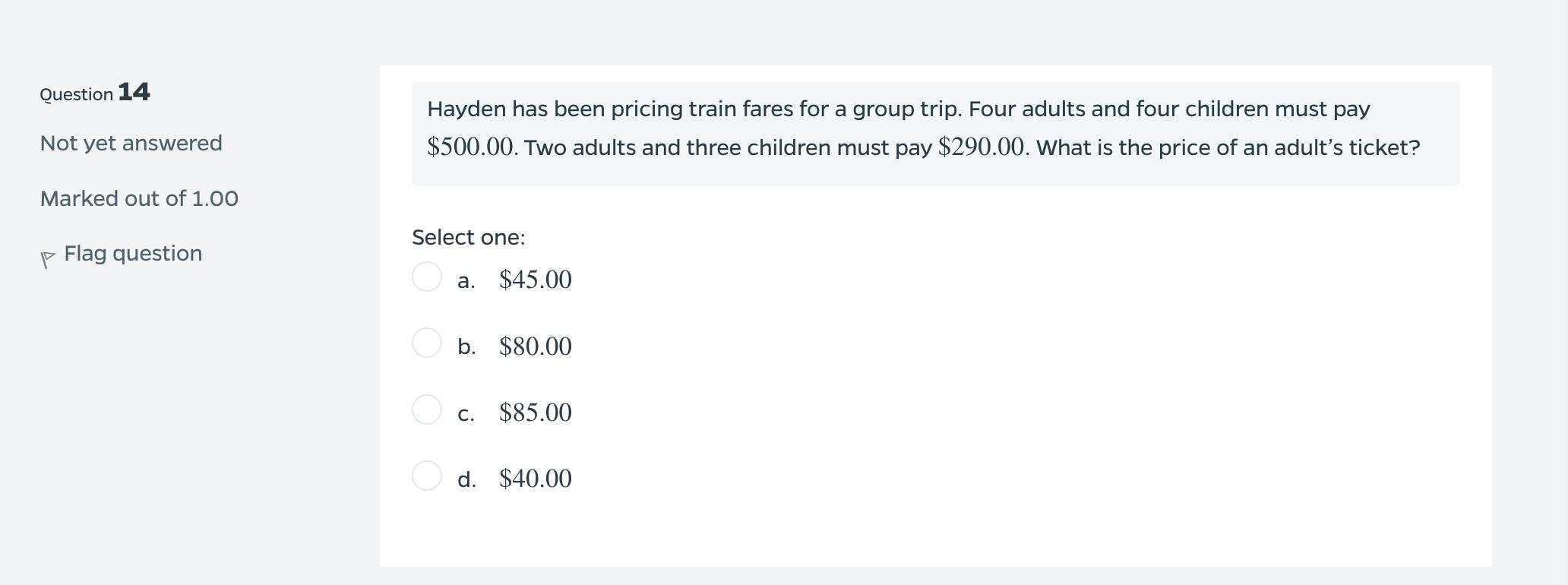1568x585 pixels.
Task: Click the $40.00 answer text
Action: (535, 479)
